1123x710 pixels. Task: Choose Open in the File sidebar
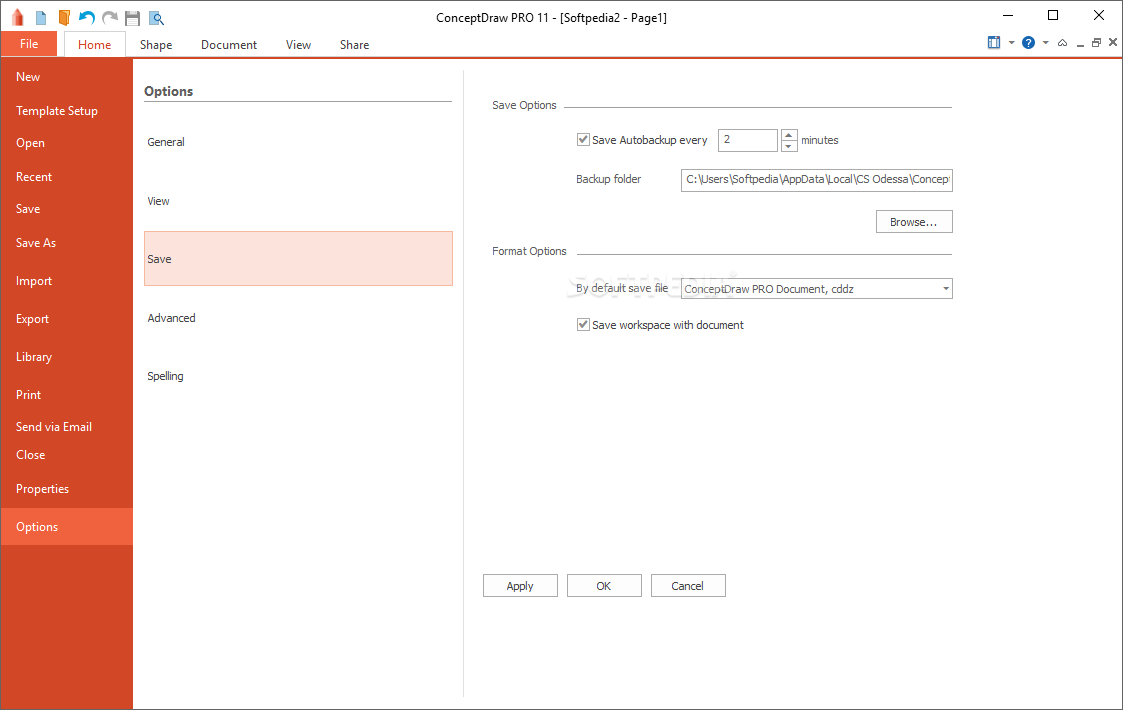coord(67,143)
